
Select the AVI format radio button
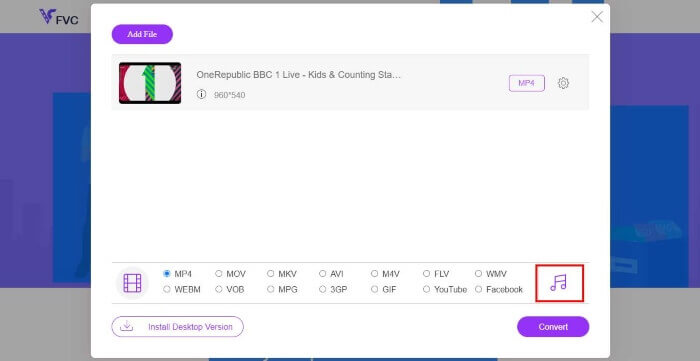point(323,274)
